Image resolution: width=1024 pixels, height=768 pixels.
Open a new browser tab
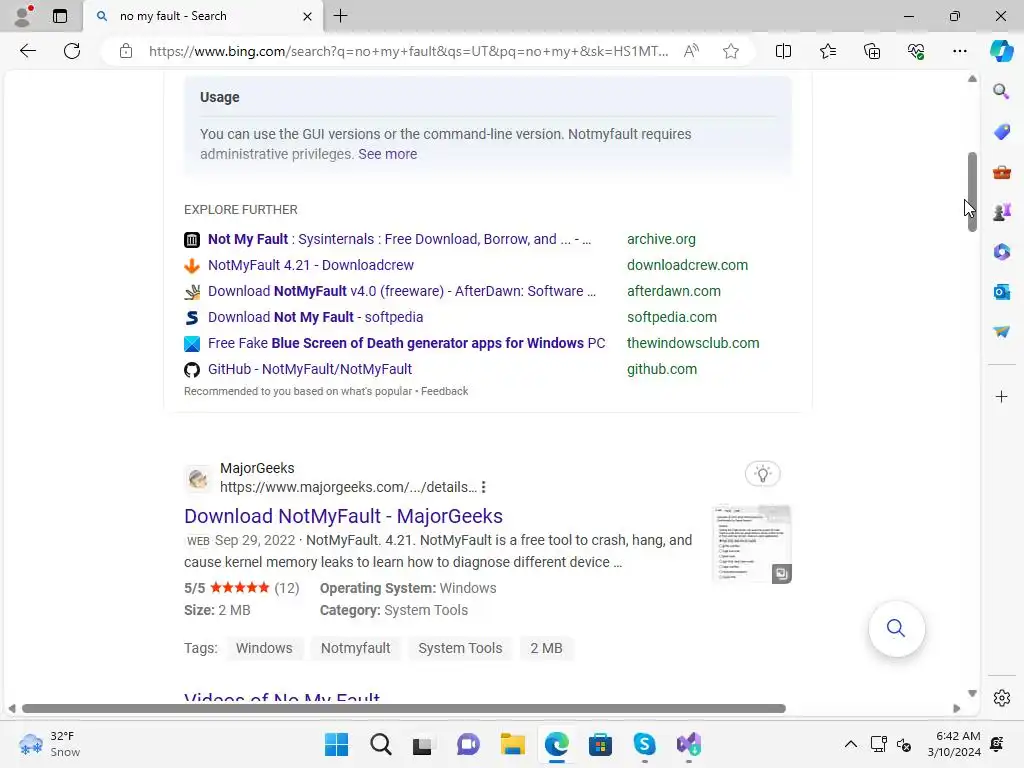340,16
